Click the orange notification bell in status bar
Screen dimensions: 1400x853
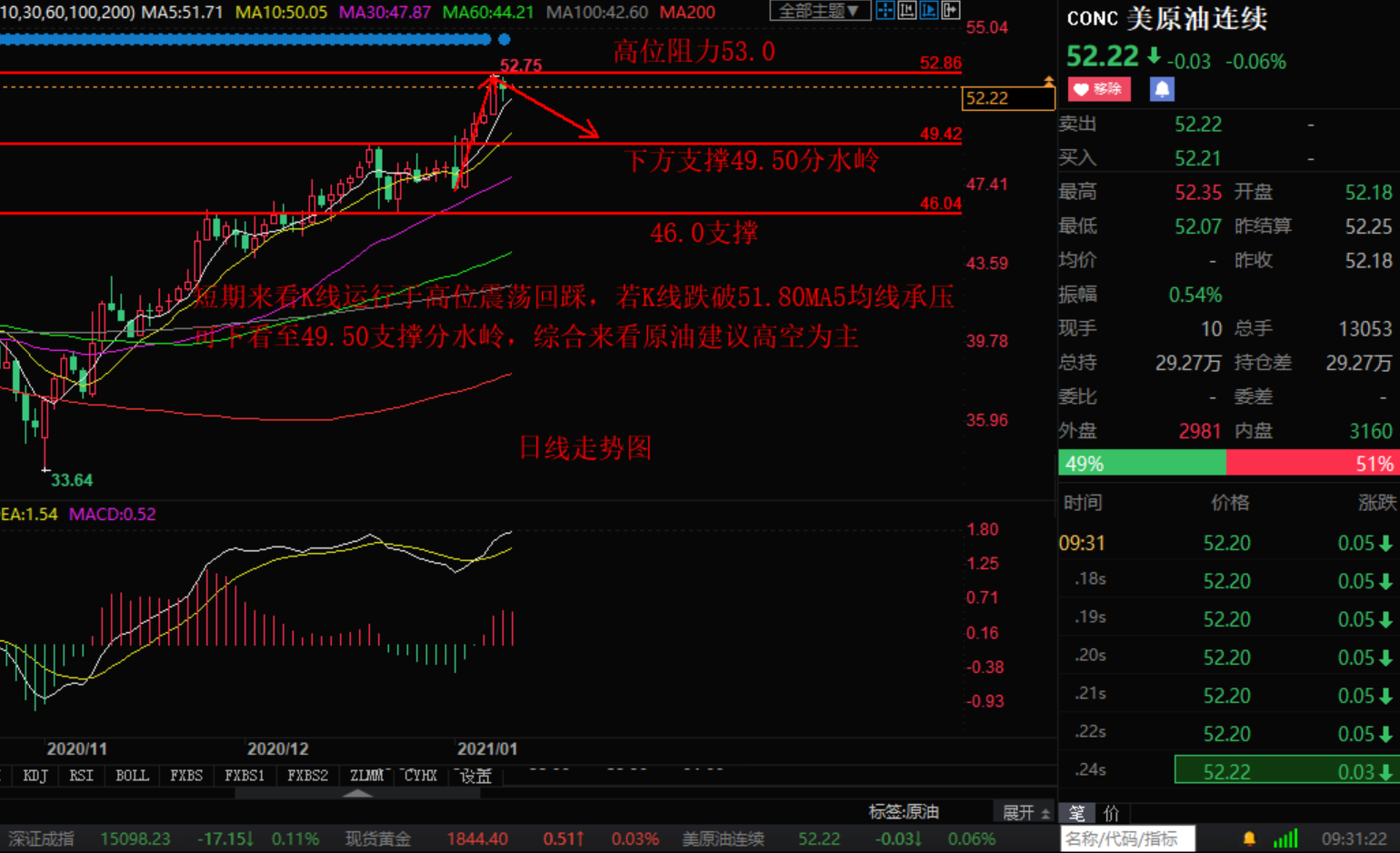click(1249, 838)
